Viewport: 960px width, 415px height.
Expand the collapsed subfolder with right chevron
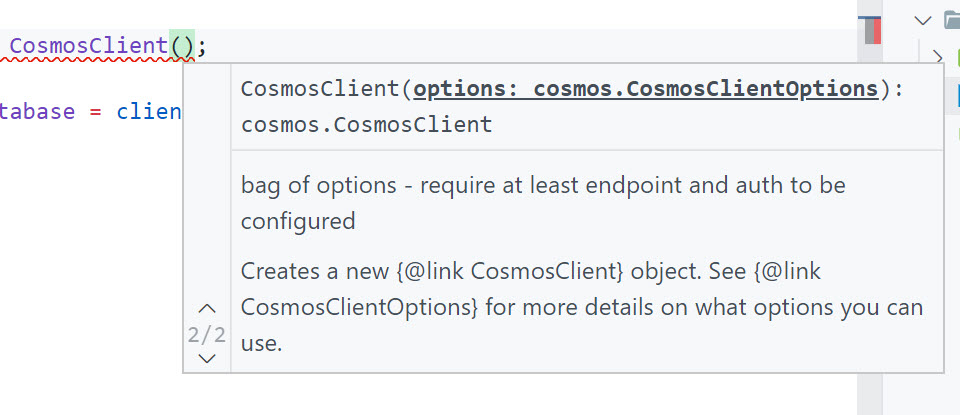click(937, 56)
